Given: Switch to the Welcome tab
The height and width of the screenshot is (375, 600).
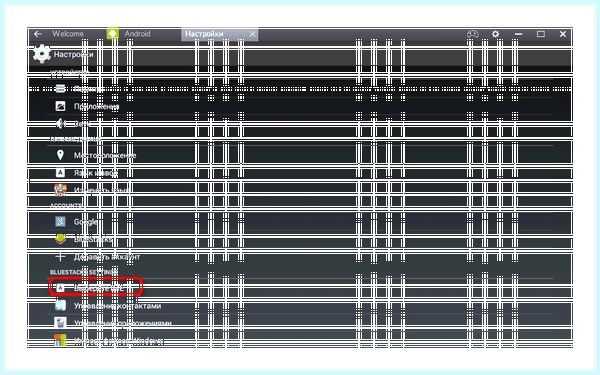Looking at the screenshot, I should tap(68, 34).
